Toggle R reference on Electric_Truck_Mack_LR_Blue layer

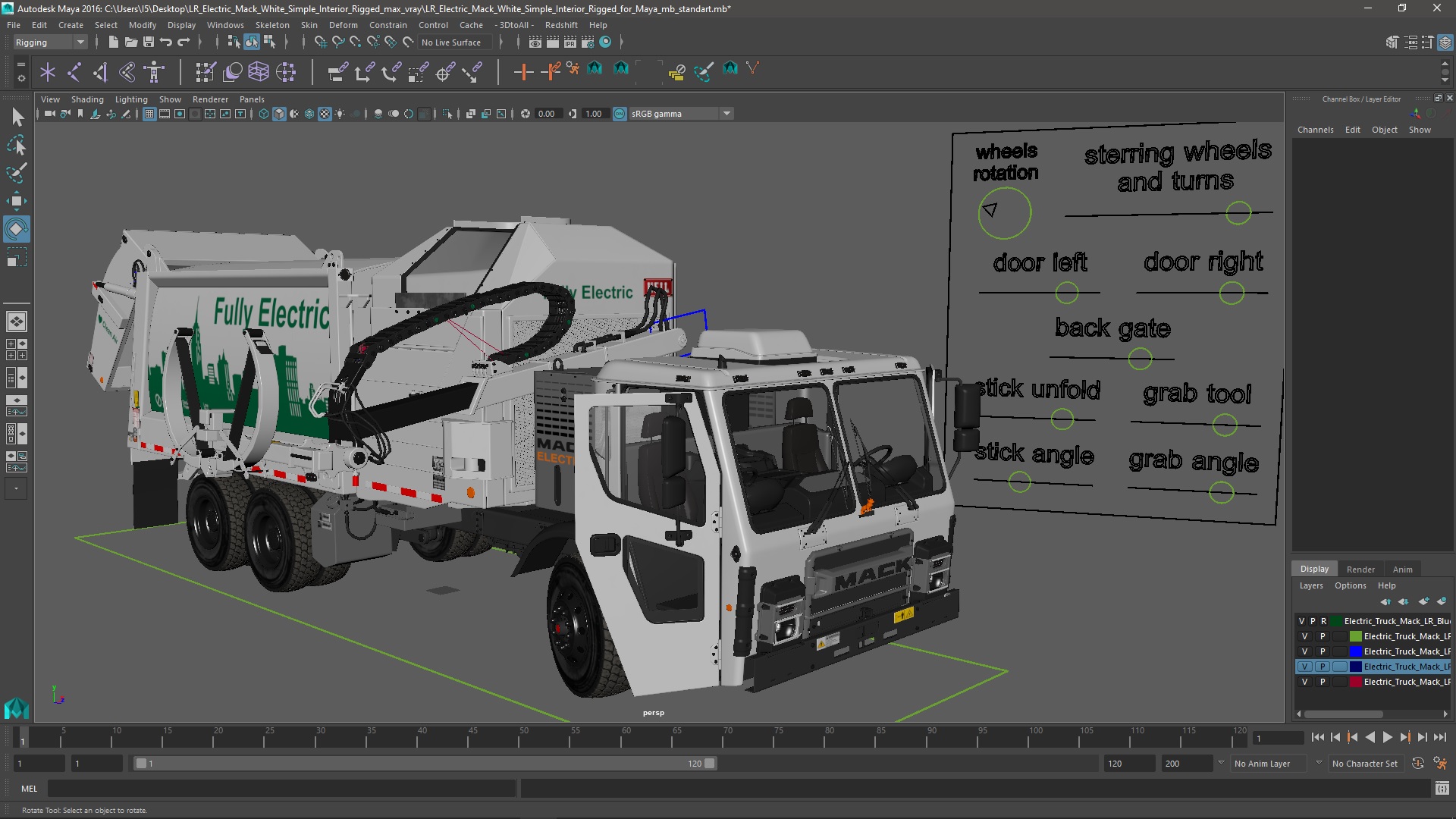[1324, 621]
